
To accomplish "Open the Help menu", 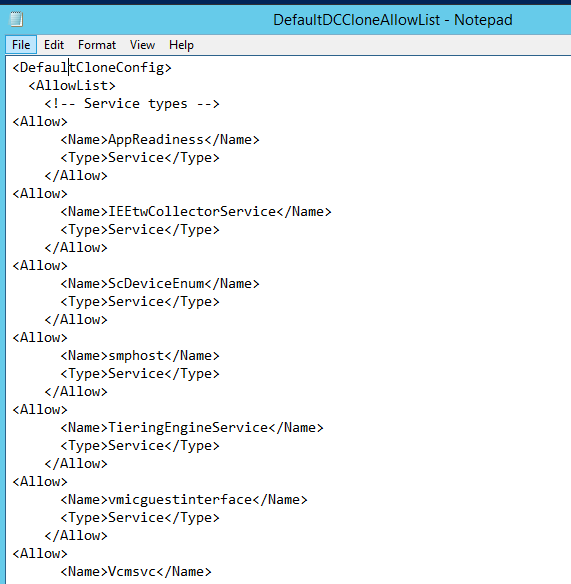I will (181, 45).
